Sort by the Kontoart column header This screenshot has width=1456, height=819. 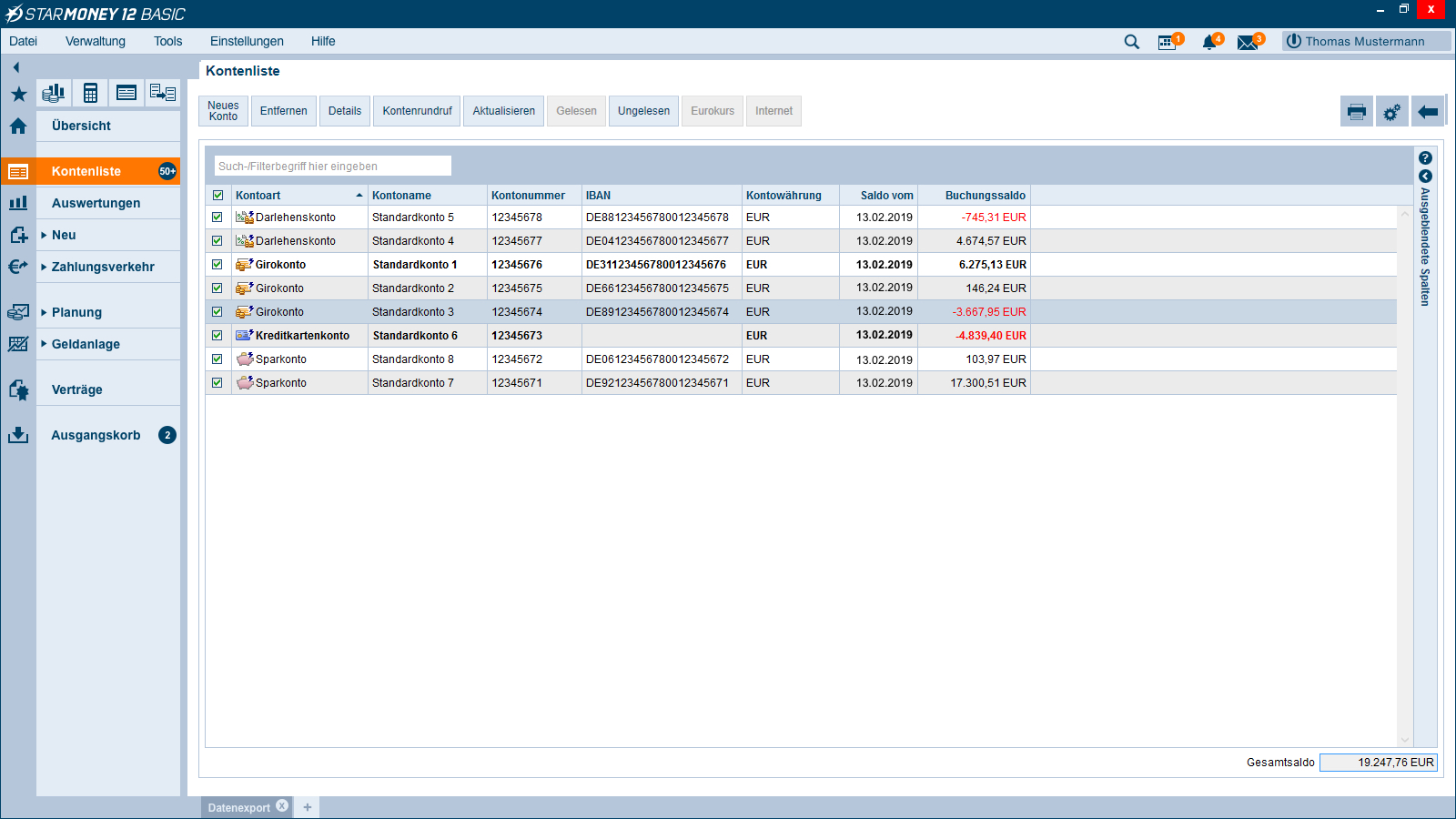[x=299, y=196]
